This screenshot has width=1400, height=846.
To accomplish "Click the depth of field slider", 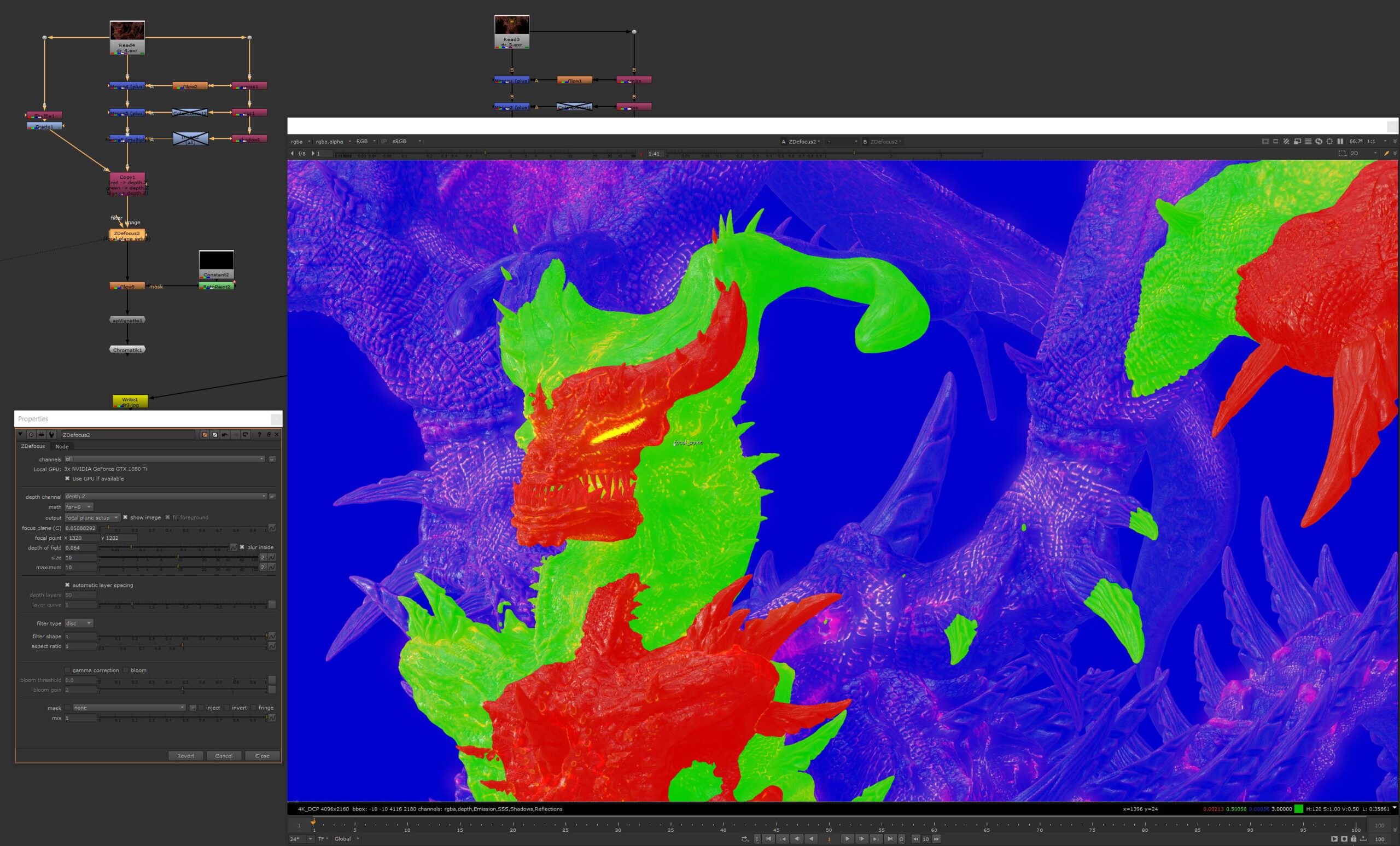I will point(164,548).
